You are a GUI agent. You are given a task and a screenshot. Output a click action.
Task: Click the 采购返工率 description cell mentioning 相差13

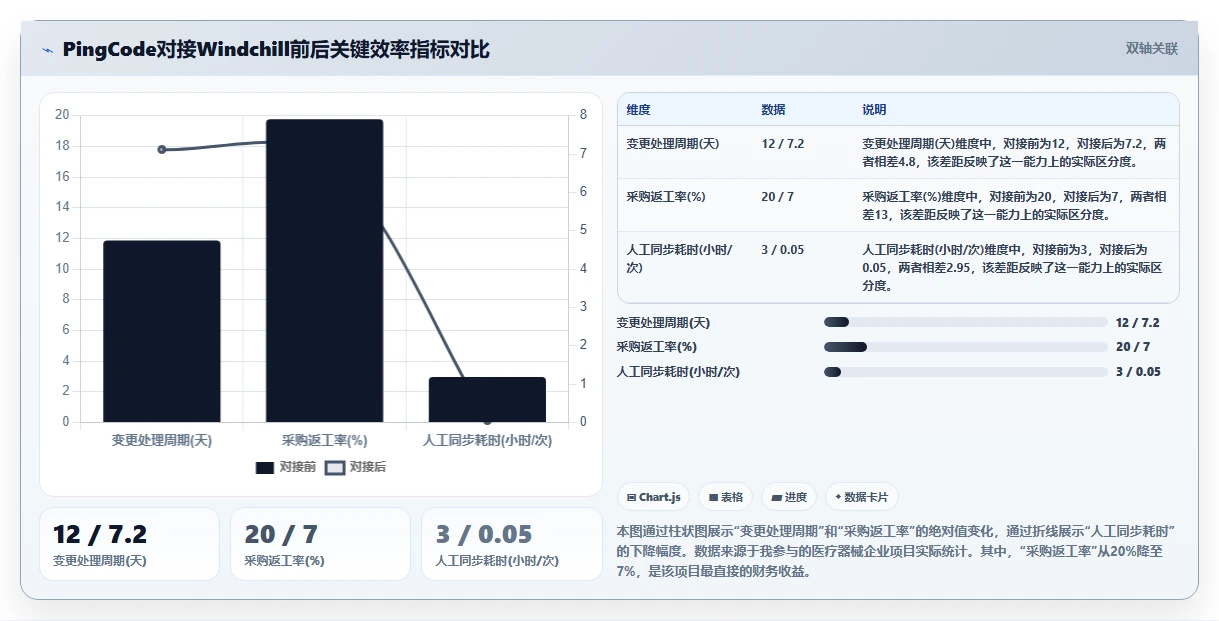[x=1014, y=205]
